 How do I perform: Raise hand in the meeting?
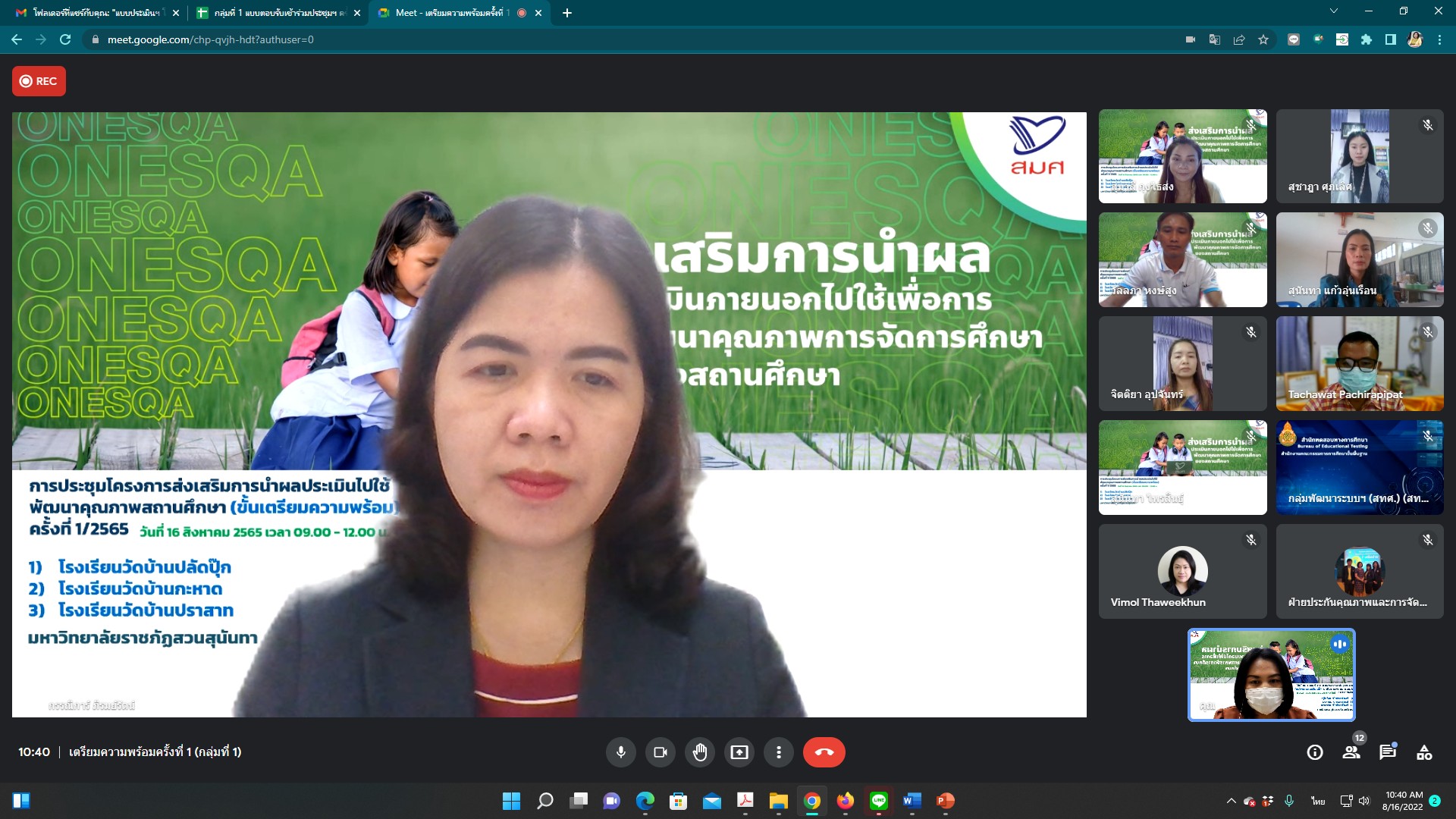pos(699,752)
